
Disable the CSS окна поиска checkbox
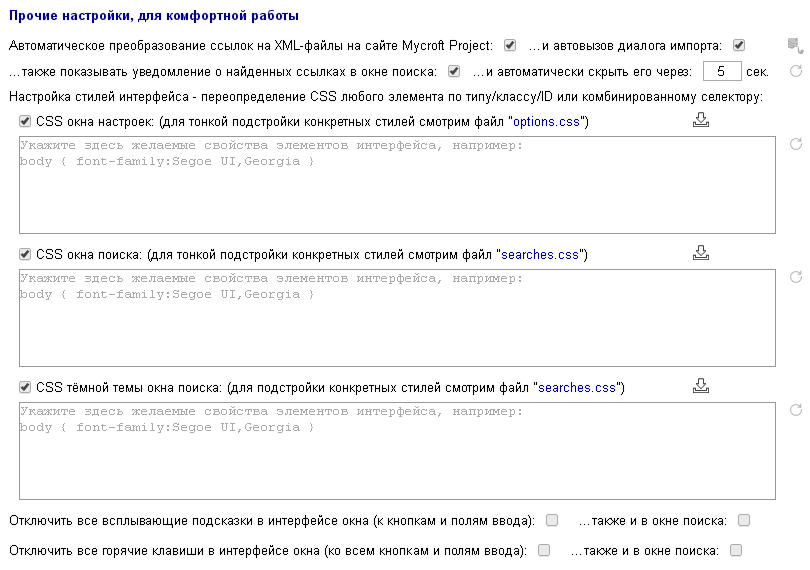pyautogui.click(x=25, y=254)
